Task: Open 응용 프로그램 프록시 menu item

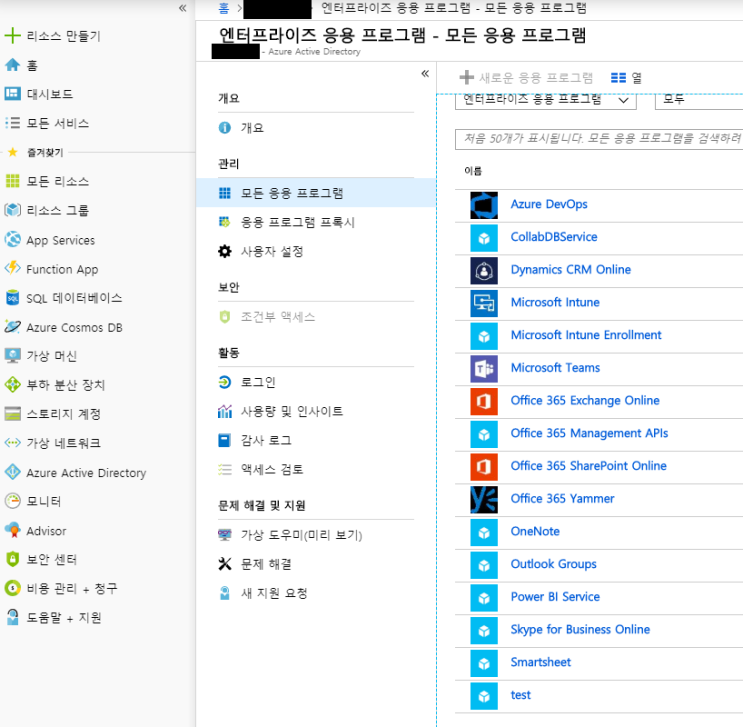Action: [316, 222]
